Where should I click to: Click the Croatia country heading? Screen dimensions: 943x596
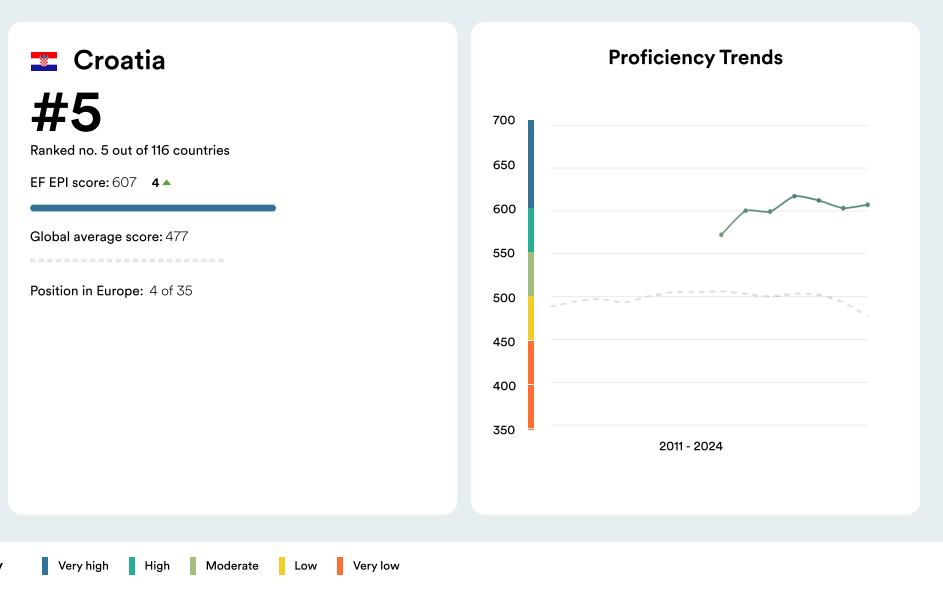point(119,61)
